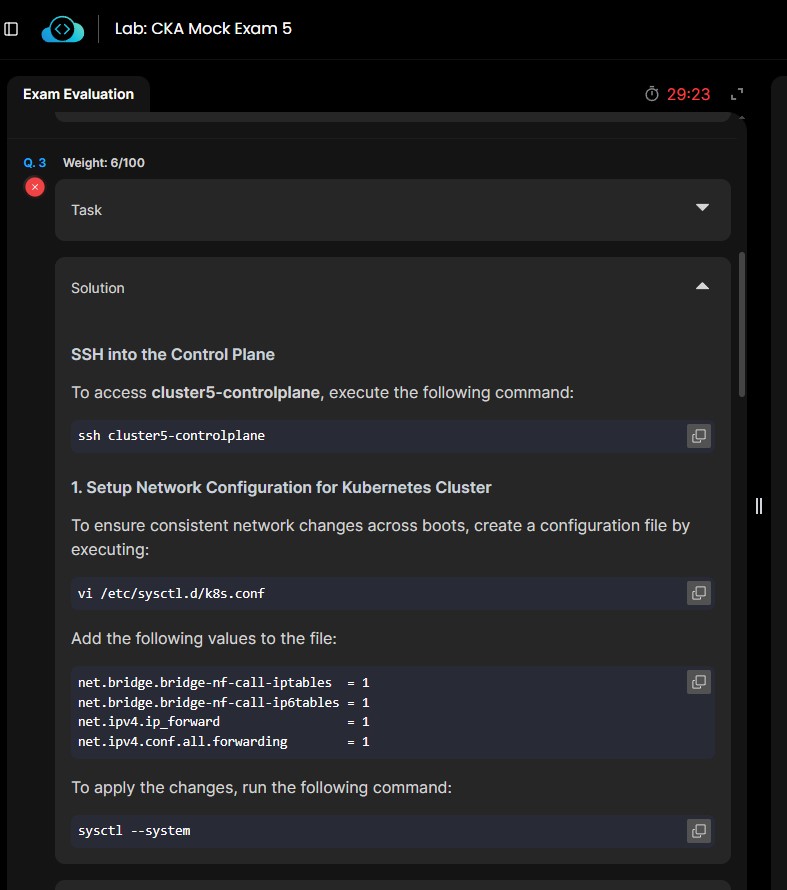Click the fullscreen expand icon
The width and height of the screenshot is (787, 890).
[x=737, y=94]
